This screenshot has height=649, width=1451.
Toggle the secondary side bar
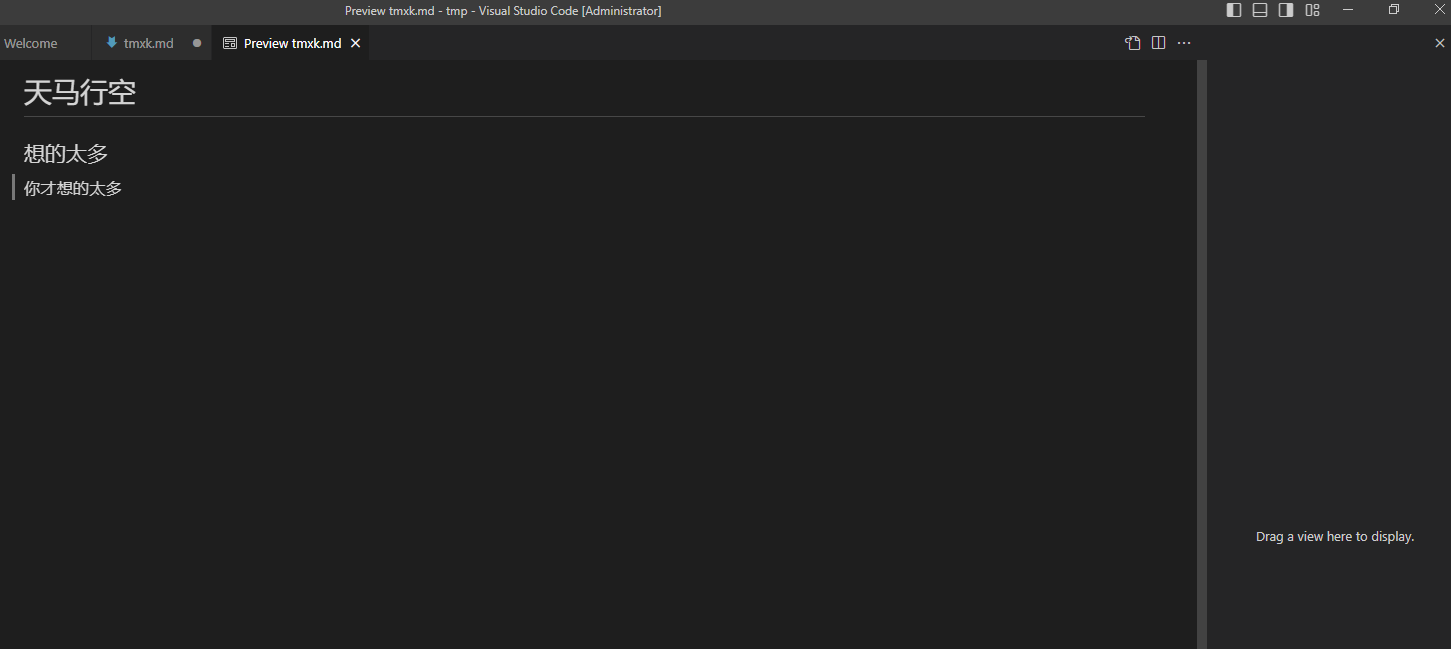[1285, 10]
